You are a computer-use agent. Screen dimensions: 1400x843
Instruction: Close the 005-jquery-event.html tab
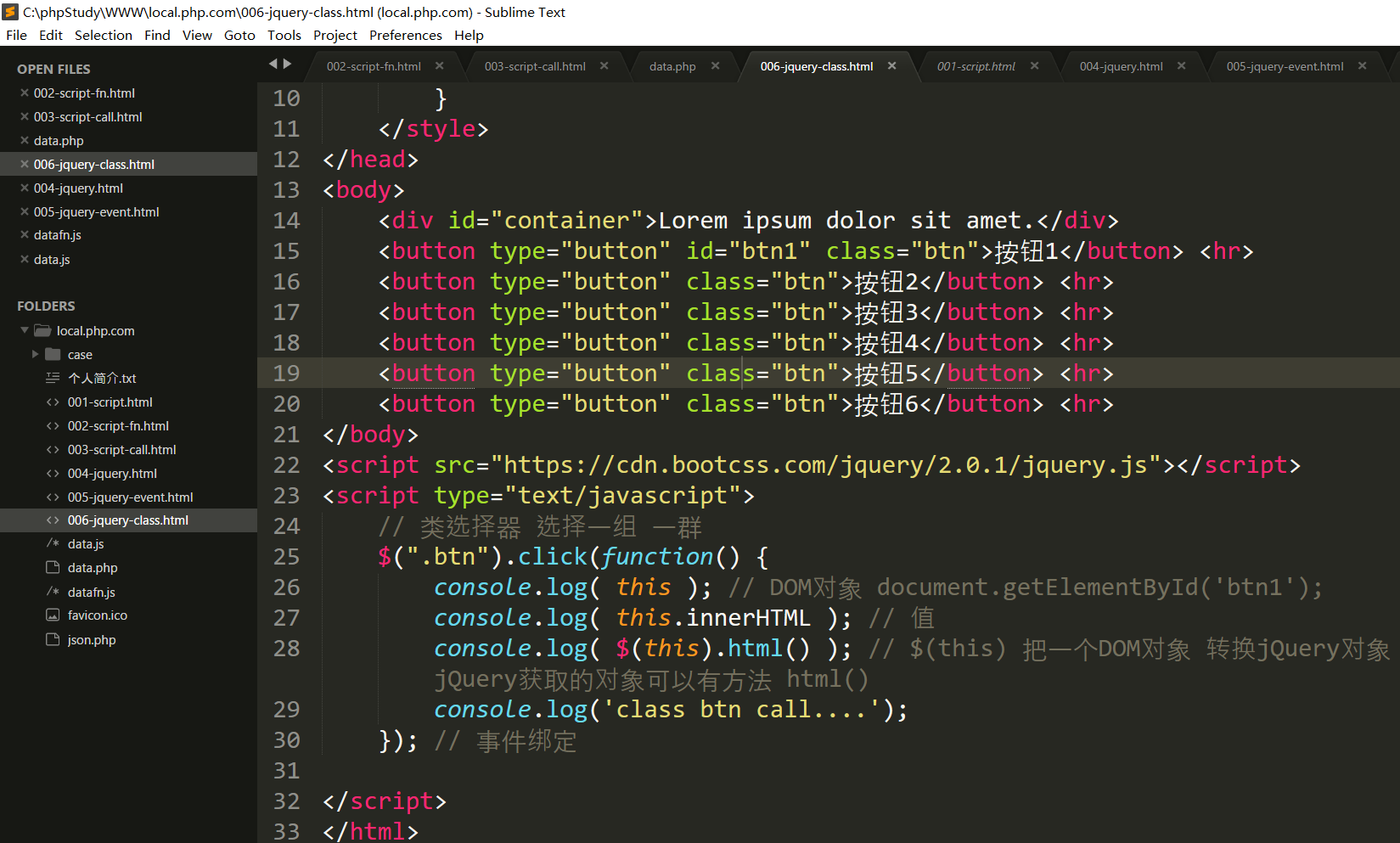tap(1362, 66)
